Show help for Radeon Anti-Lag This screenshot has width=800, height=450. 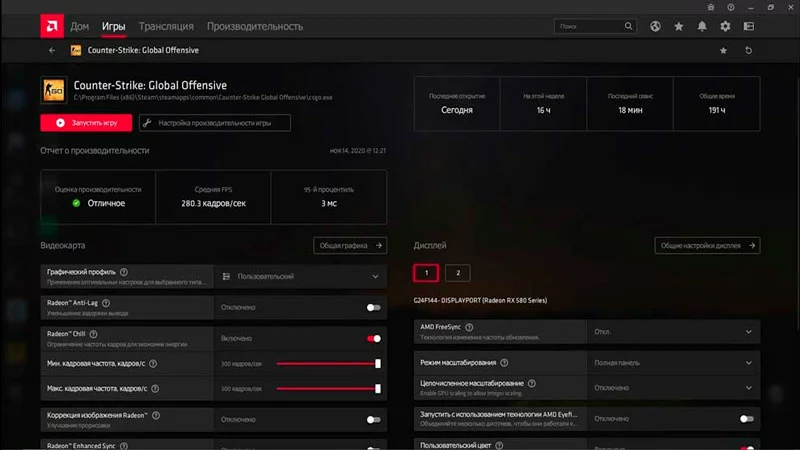tap(106, 303)
